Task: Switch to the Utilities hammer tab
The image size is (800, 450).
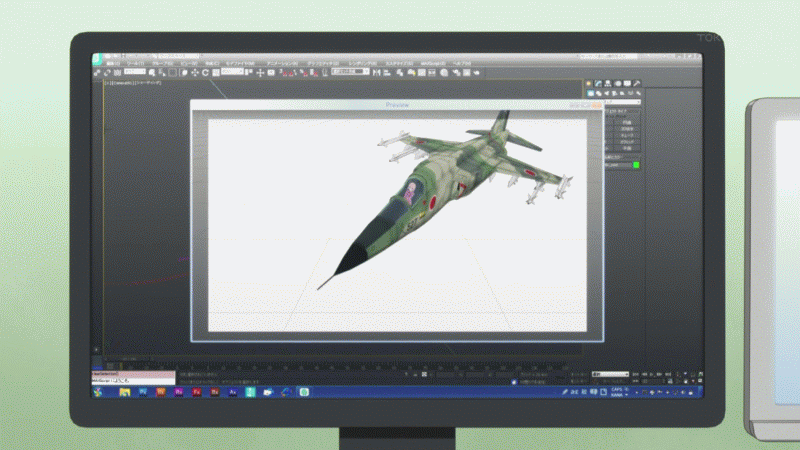Action: click(x=637, y=83)
